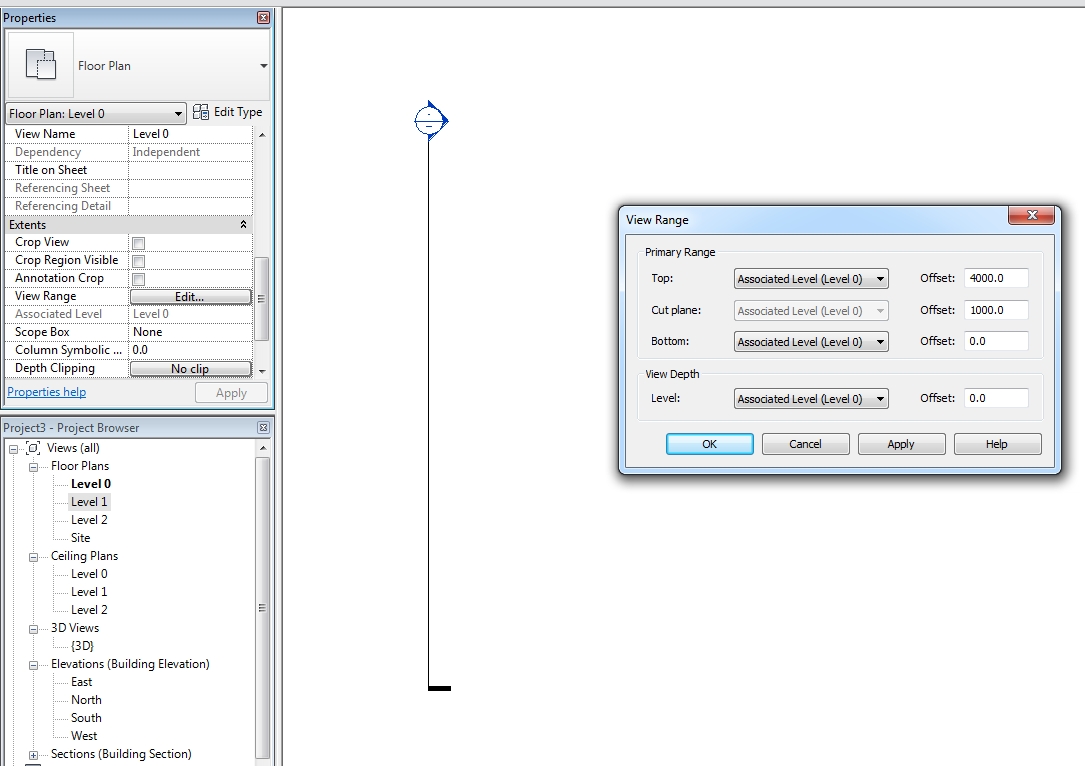Select Level 2 under Ceiling Plans
This screenshot has width=1085, height=766.
click(89, 610)
